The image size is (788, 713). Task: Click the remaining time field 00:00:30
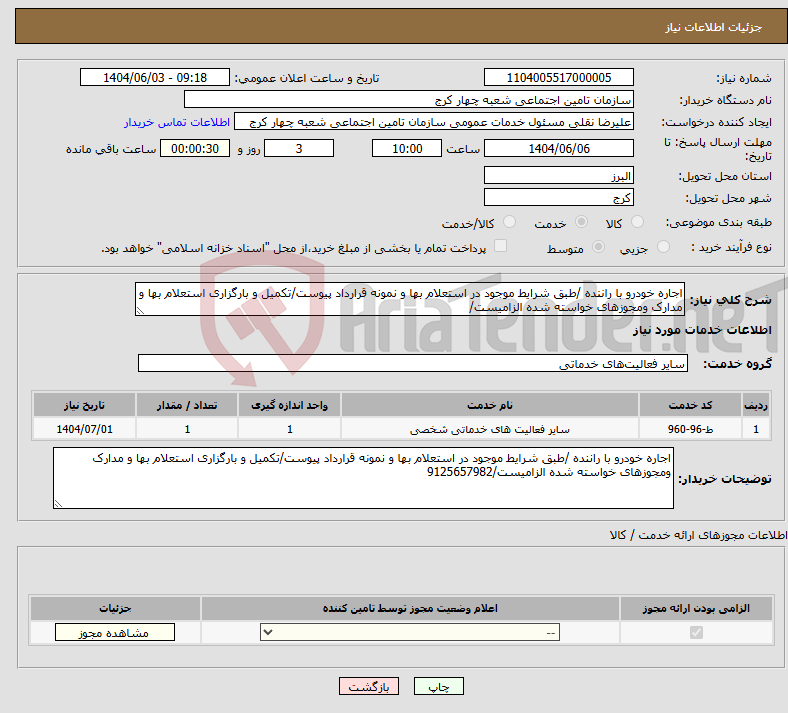[195, 148]
